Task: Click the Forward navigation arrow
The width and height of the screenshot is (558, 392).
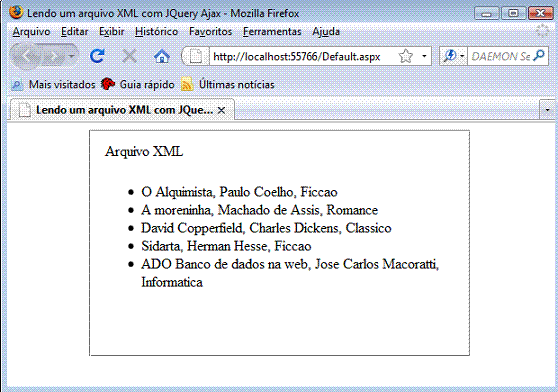Action: [x=54, y=56]
